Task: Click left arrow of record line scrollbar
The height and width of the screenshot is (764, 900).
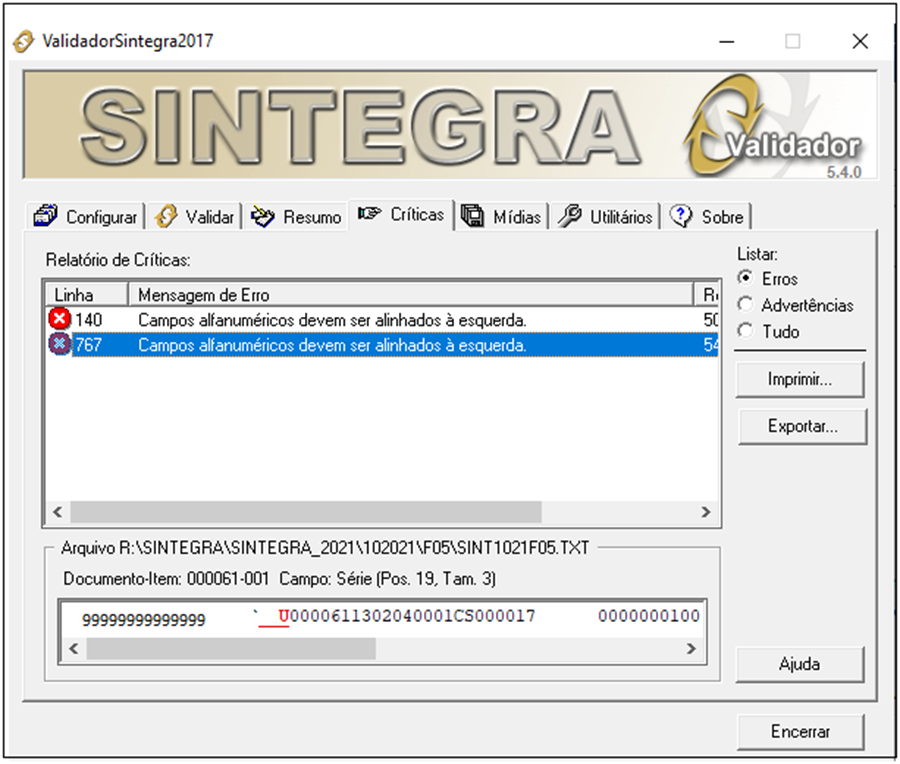Action: click(x=73, y=649)
